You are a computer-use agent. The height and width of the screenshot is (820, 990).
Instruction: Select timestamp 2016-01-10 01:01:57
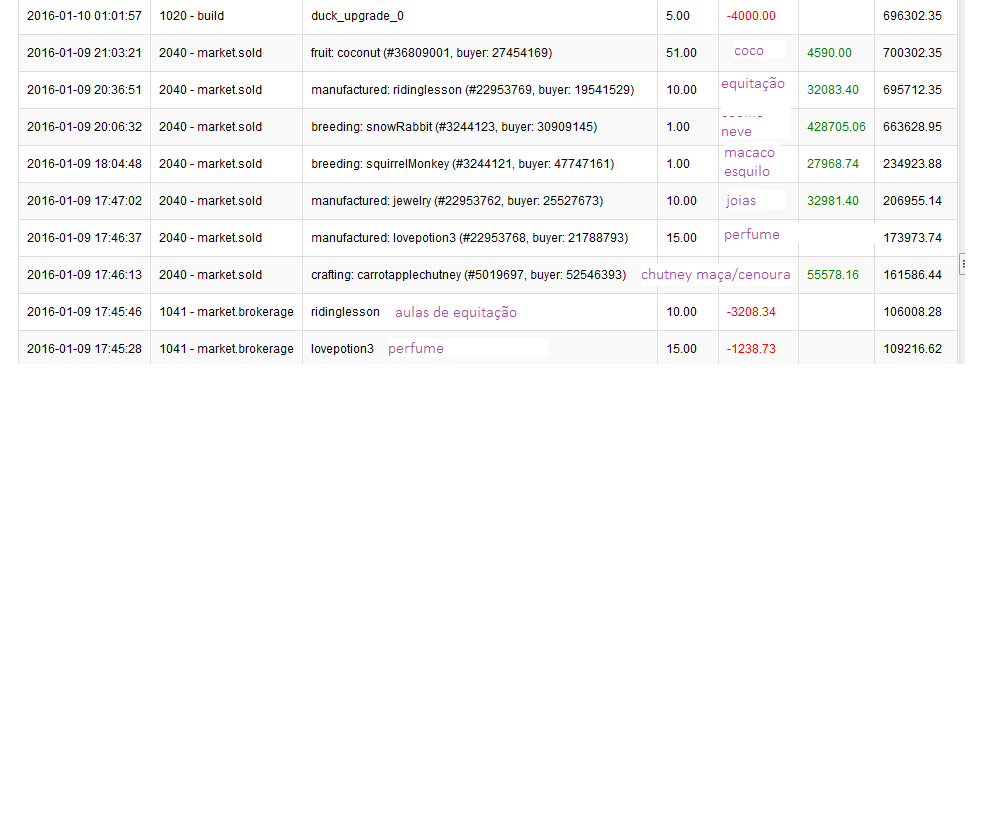pos(84,16)
